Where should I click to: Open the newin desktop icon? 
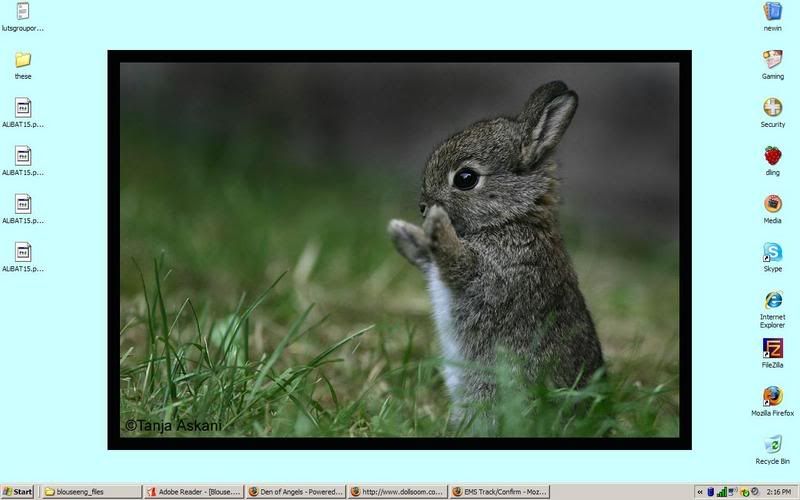tap(772, 11)
